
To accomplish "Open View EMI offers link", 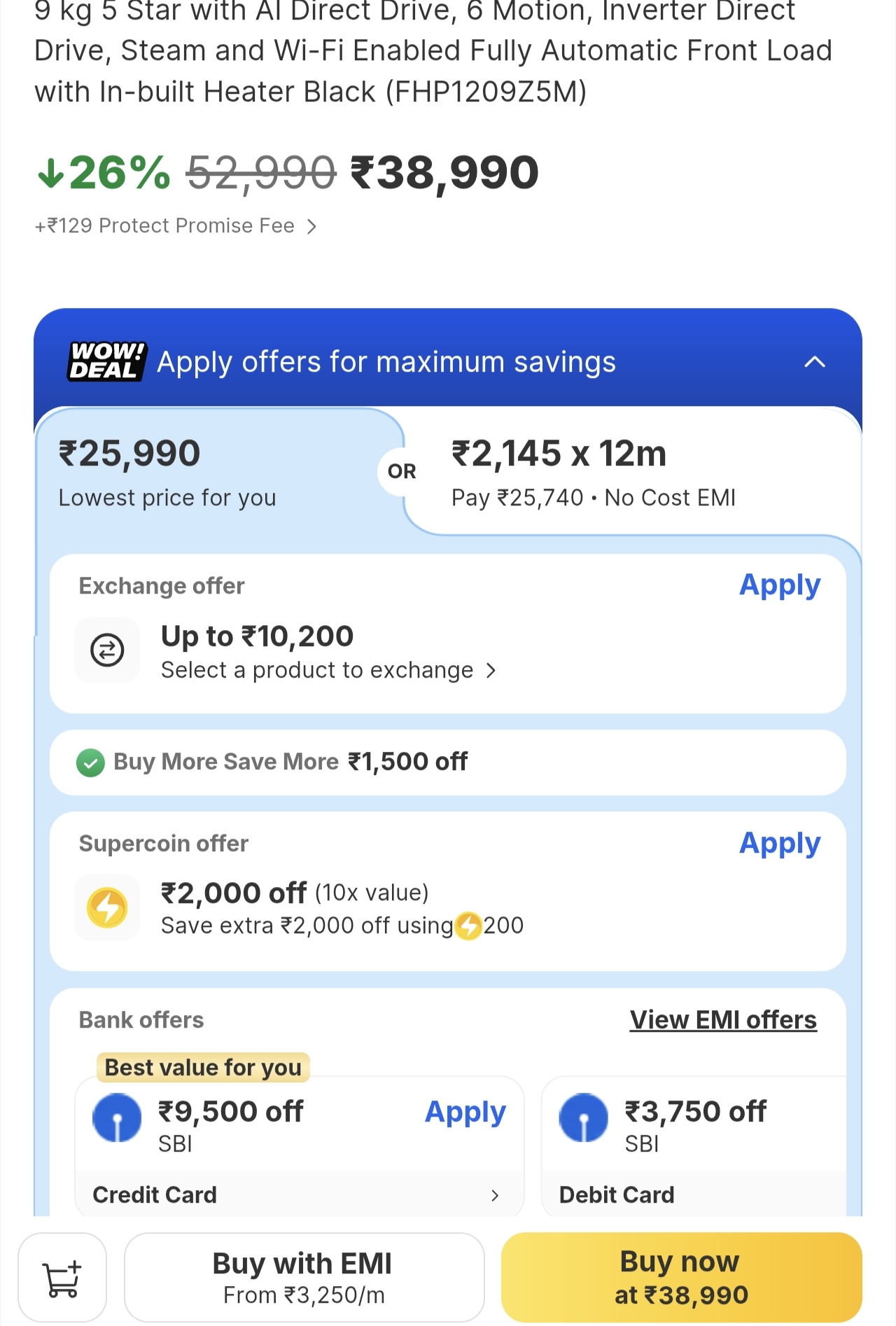I will click(722, 1020).
